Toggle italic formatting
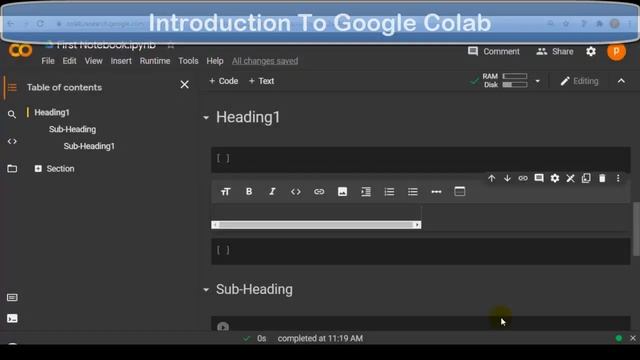This screenshot has height=360, width=640. [x=272, y=191]
